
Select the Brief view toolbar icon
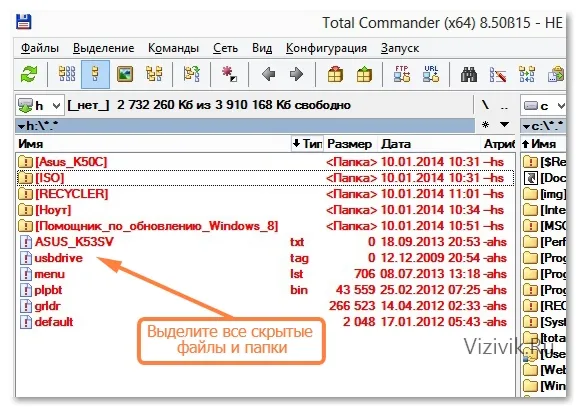67,75
